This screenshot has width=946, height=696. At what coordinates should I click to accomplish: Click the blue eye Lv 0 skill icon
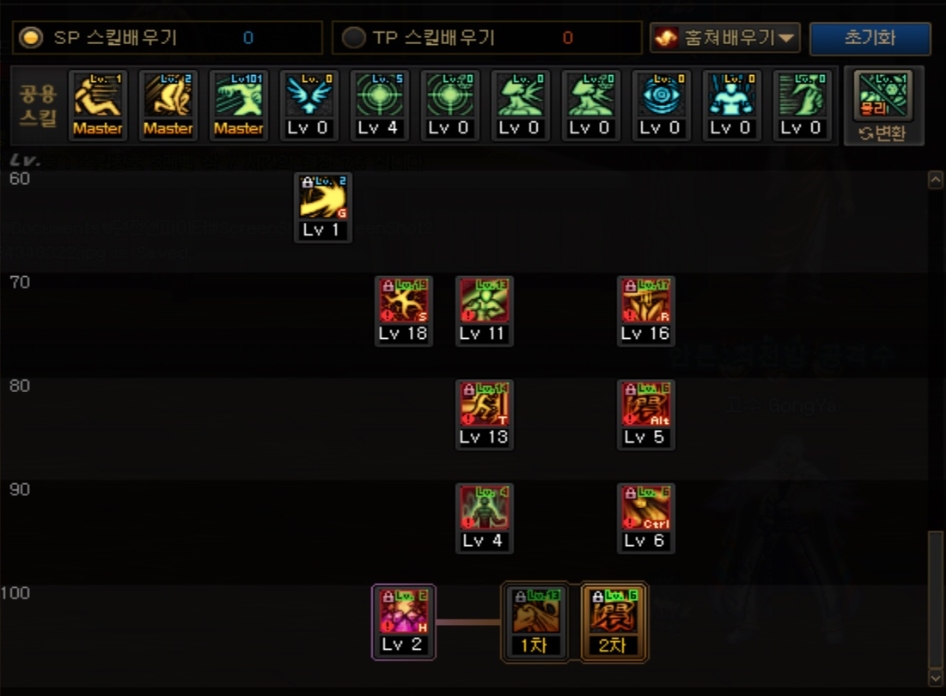coord(661,105)
